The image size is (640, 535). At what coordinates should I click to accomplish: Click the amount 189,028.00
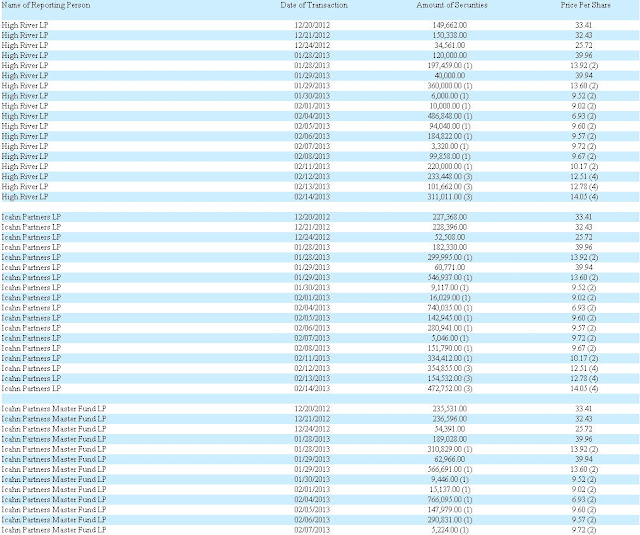449,440
